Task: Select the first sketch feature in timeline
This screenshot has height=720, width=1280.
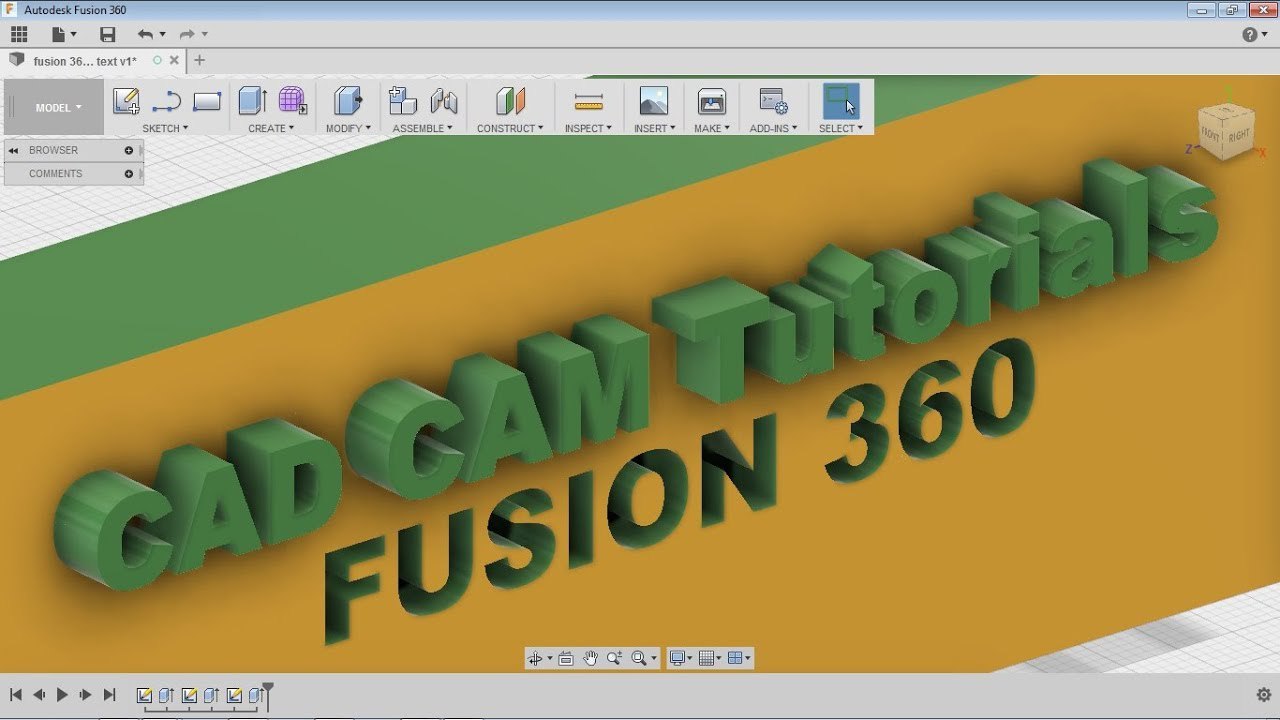Action: 145,695
